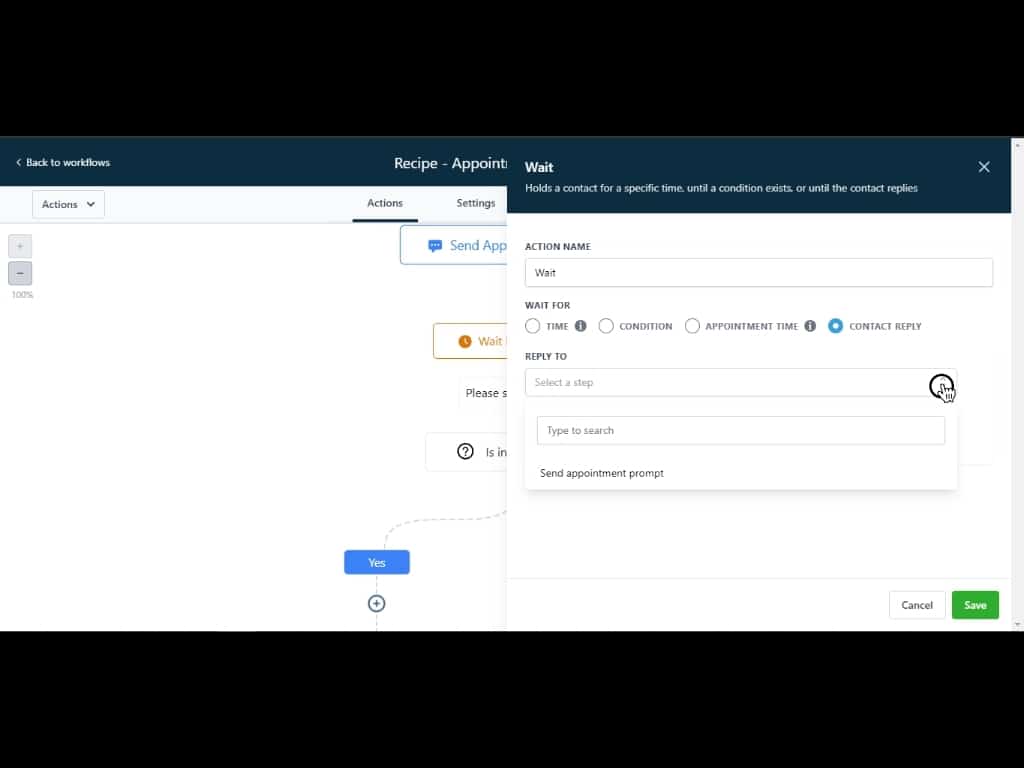The height and width of the screenshot is (768, 1024).
Task: Click the Appointment Time info icon
Action: click(x=810, y=326)
